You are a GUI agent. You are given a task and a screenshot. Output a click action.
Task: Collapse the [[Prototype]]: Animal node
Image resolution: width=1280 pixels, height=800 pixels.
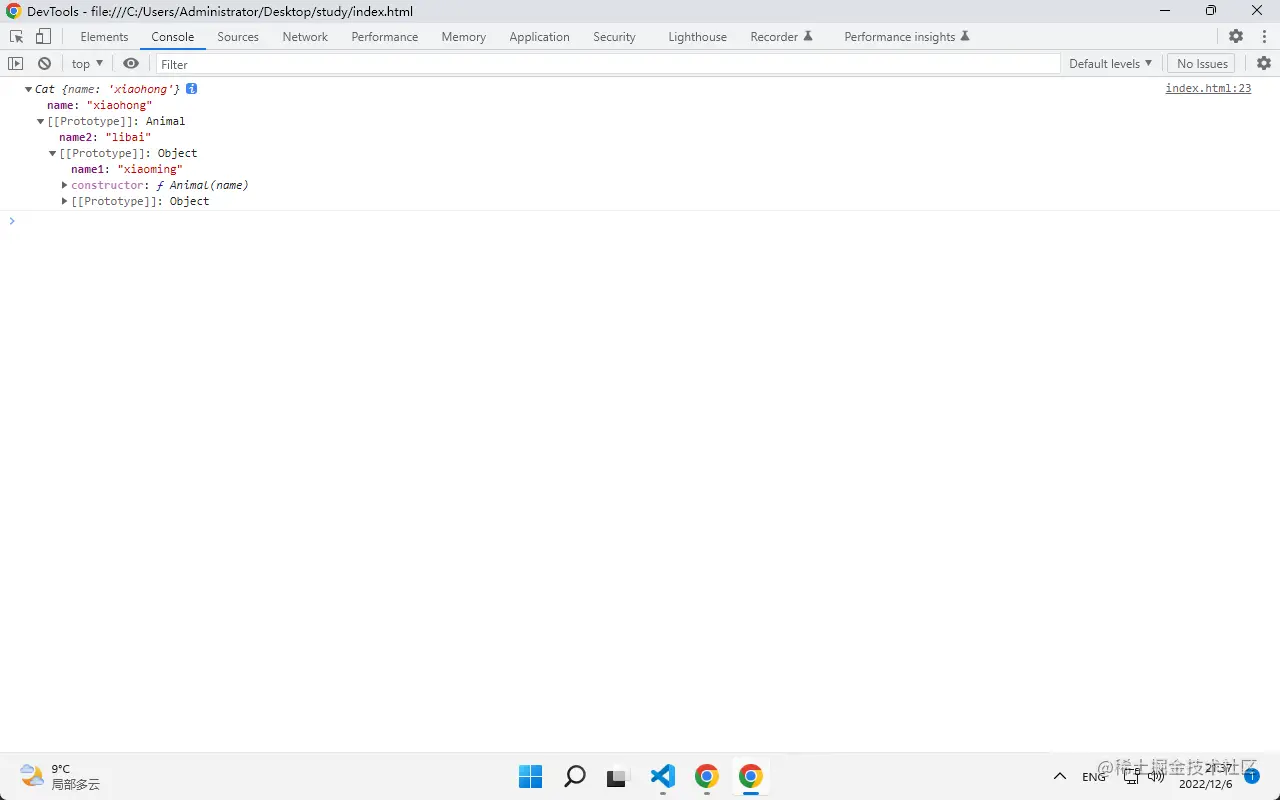(41, 121)
